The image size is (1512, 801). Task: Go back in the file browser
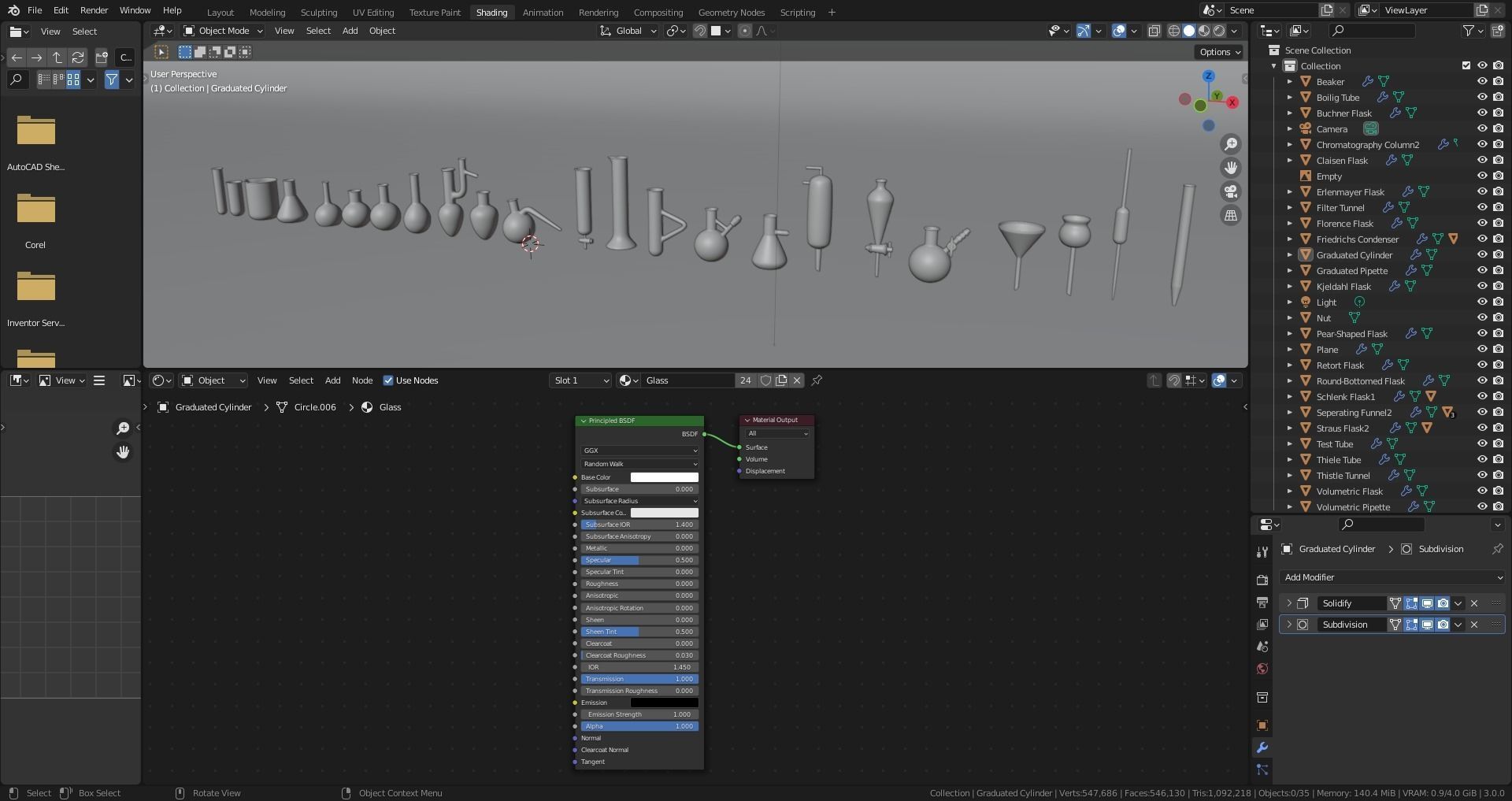pos(17,57)
